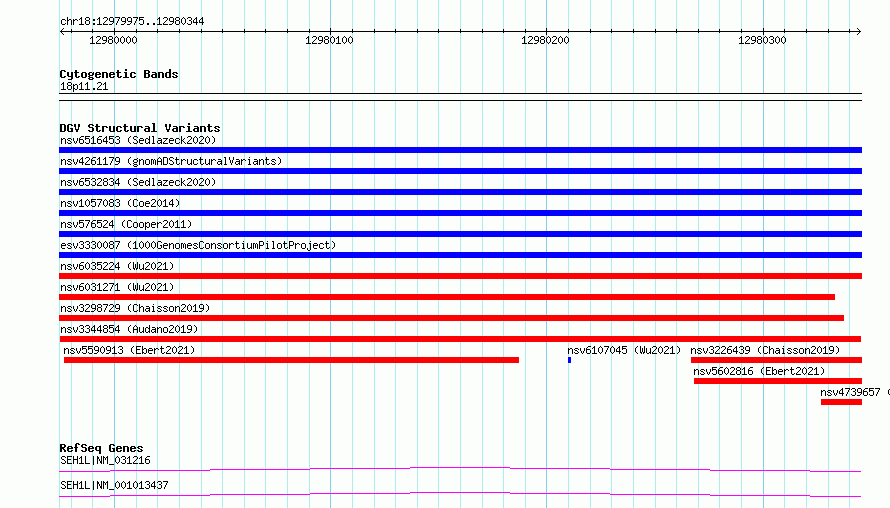Viewport: 890px width, 508px height.
Task: Open variant nsv576524 (Cooper2011) label
Action: (126, 224)
